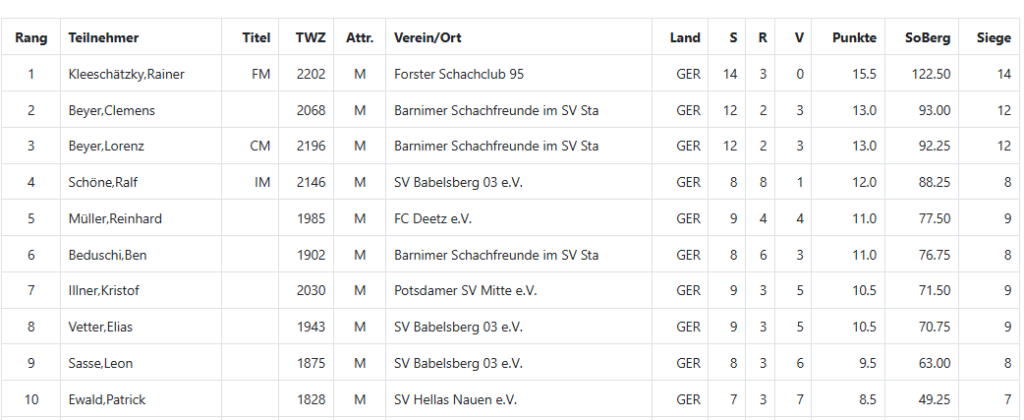
Task: Click the Titel column header
Action: point(256,38)
